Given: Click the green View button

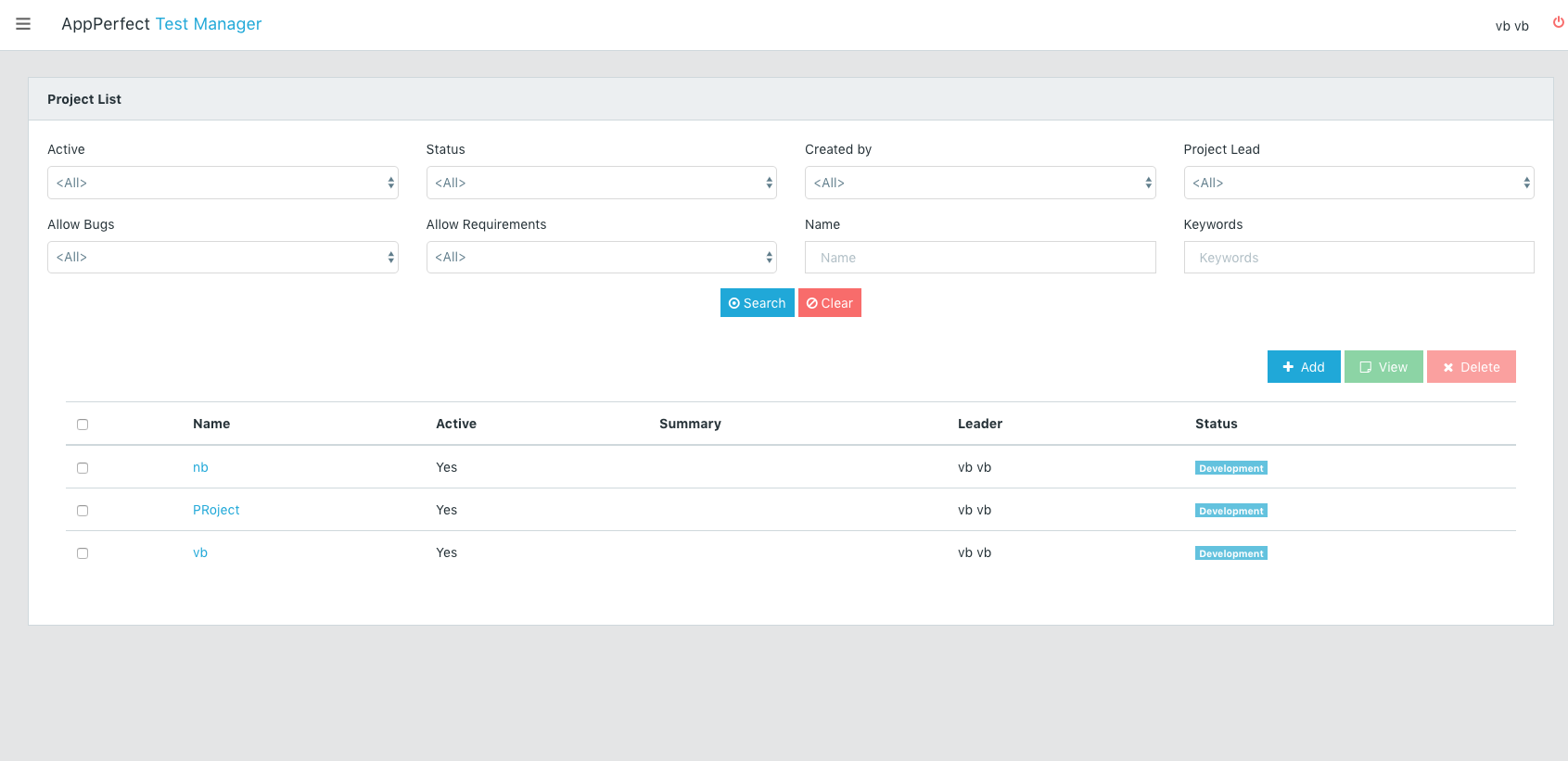Looking at the screenshot, I should pyautogui.click(x=1383, y=367).
